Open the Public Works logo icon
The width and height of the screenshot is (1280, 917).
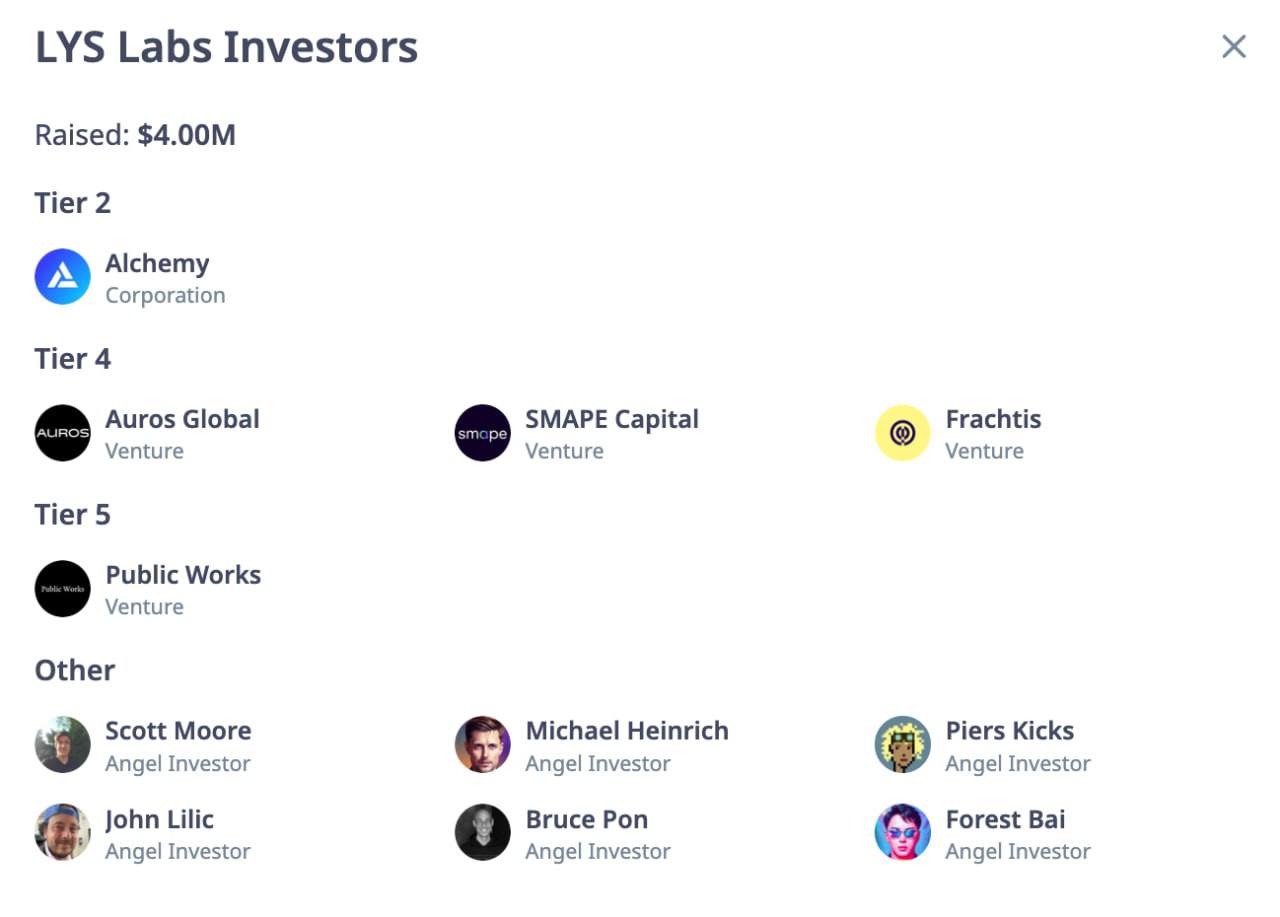point(63,589)
